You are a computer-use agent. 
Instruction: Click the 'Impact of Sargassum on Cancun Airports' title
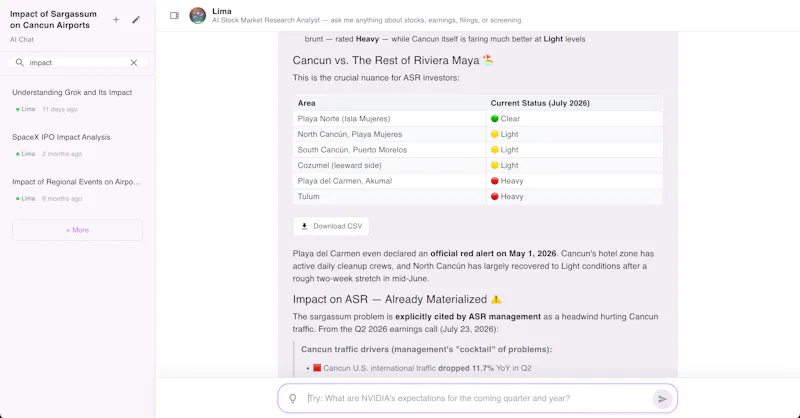[x=53, y=19]
